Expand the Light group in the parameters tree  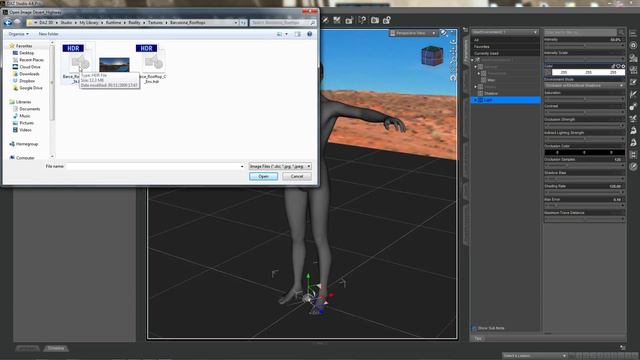tap(476, 100)
